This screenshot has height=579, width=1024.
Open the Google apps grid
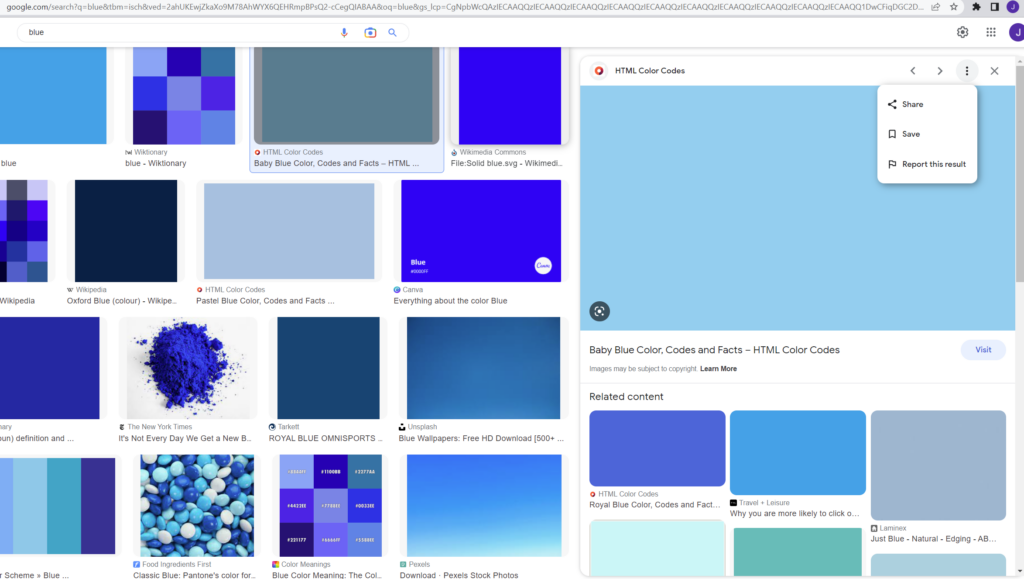point(991,32)
